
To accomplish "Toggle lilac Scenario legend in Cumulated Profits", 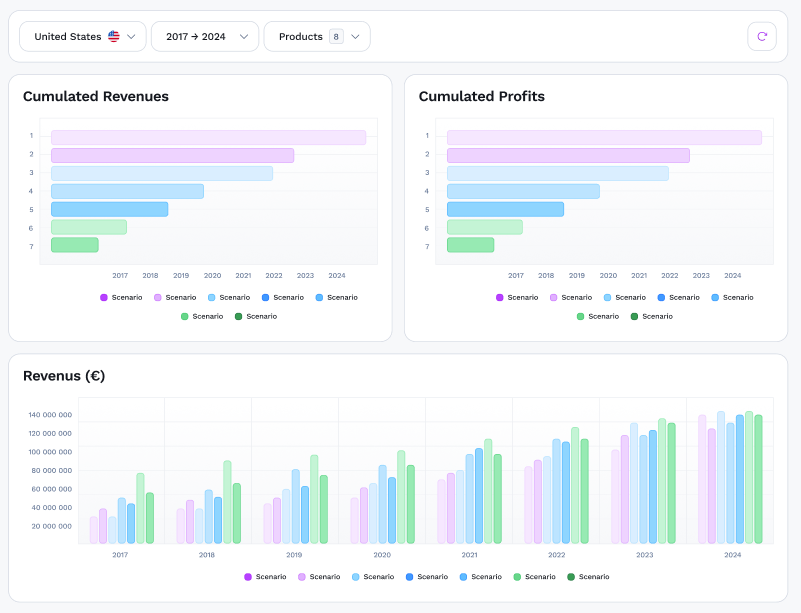I will point(571,297).
